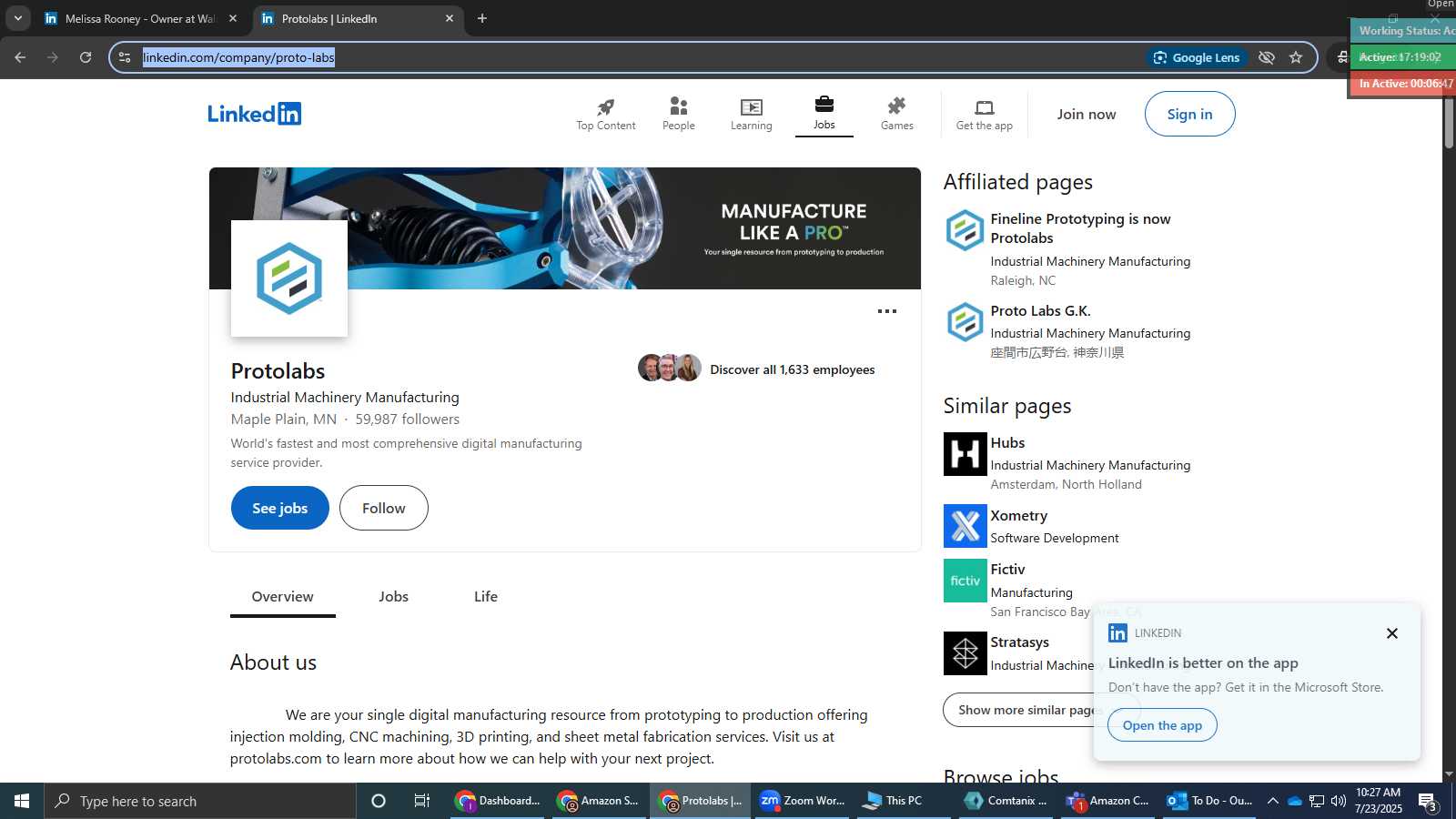Image resolution: width=1456 pixels, height=819 pixels.
Task: Reload the page
Action: 86,57
